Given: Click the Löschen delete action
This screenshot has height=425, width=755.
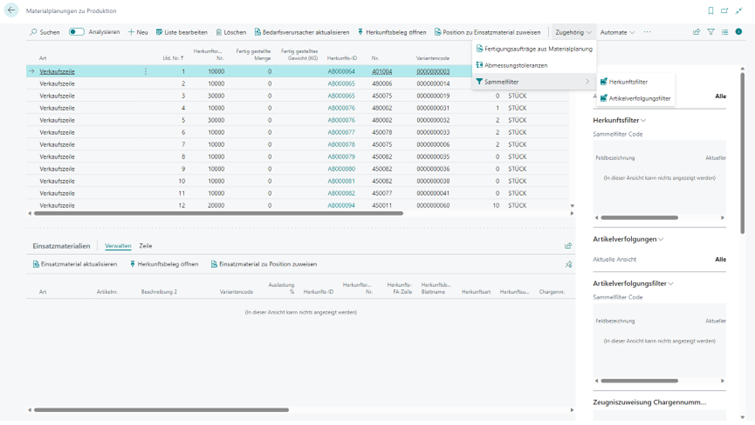Looking at the screenshot, I should (231, 32).
